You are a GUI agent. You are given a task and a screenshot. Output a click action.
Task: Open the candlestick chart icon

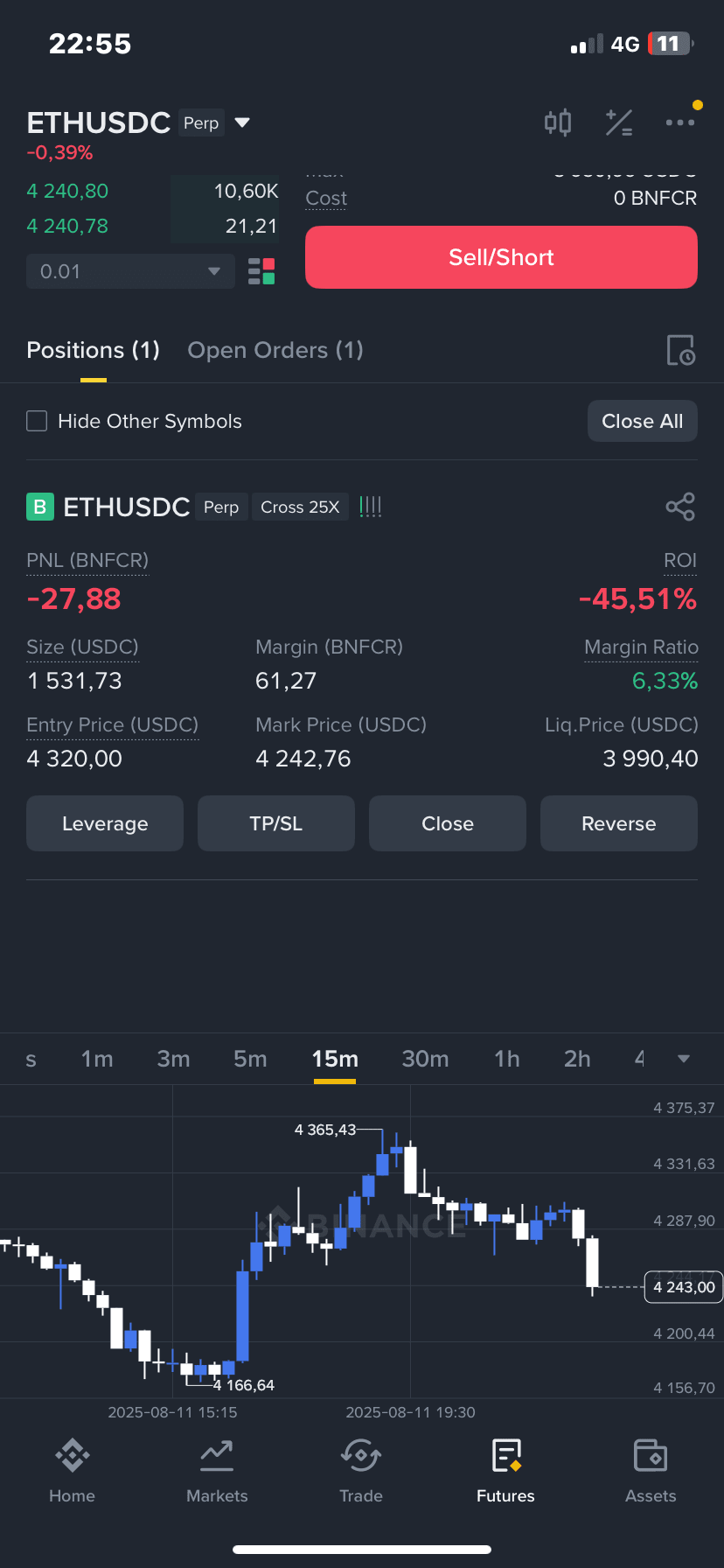point(558,122)
